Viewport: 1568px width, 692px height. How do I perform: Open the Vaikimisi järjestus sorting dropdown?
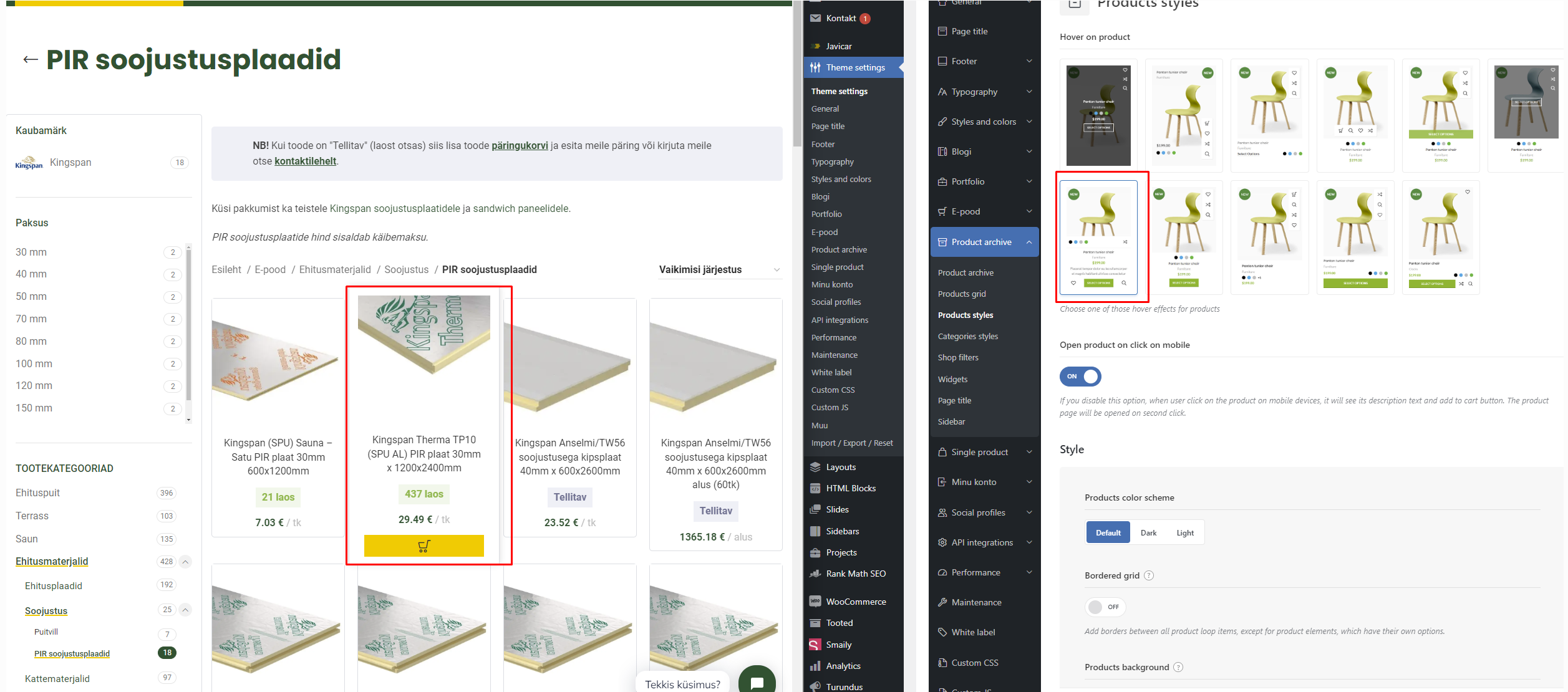719,269
